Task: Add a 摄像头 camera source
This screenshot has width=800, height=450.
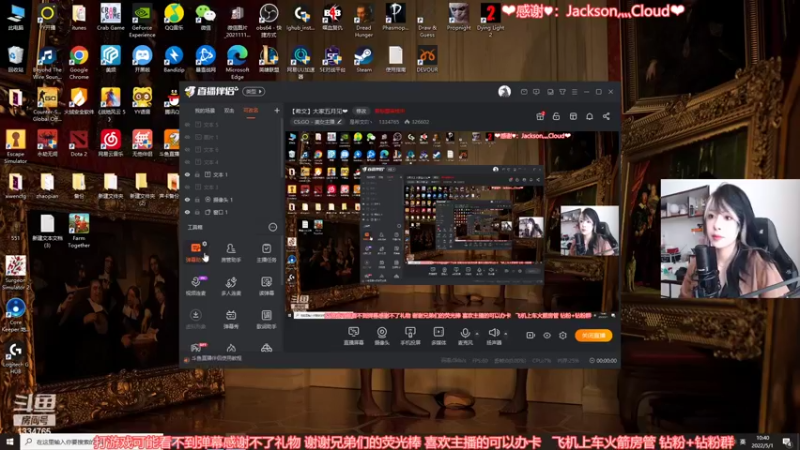Action: tap(382, 336)
